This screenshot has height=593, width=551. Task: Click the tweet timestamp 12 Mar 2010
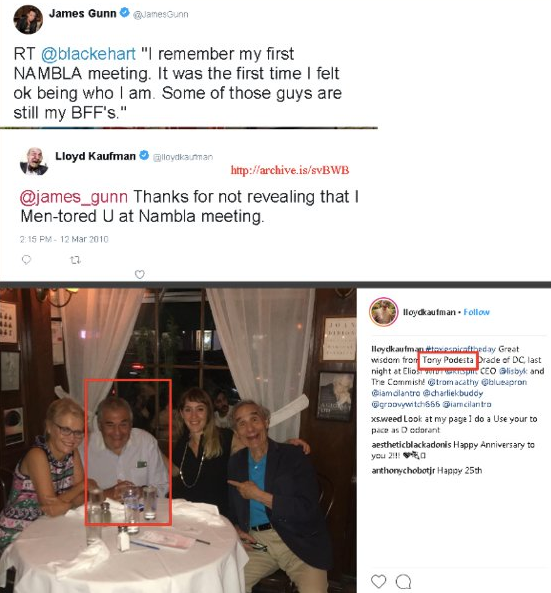click(84, 239)
